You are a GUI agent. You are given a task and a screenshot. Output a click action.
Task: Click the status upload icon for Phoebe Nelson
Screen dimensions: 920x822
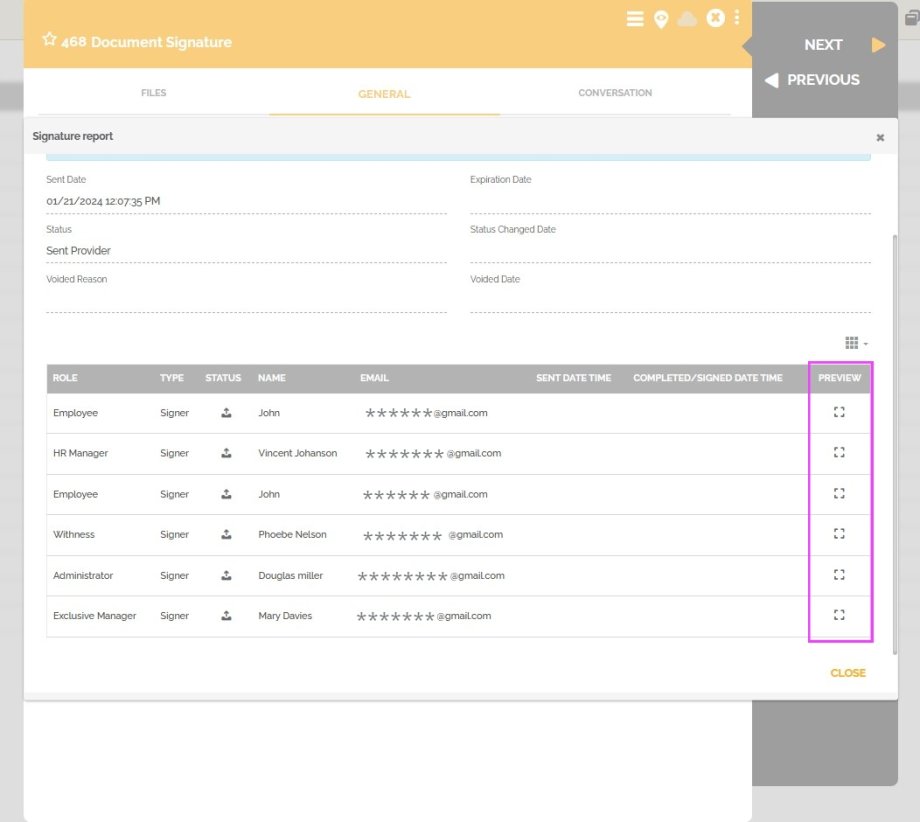(x=225, y=533)
